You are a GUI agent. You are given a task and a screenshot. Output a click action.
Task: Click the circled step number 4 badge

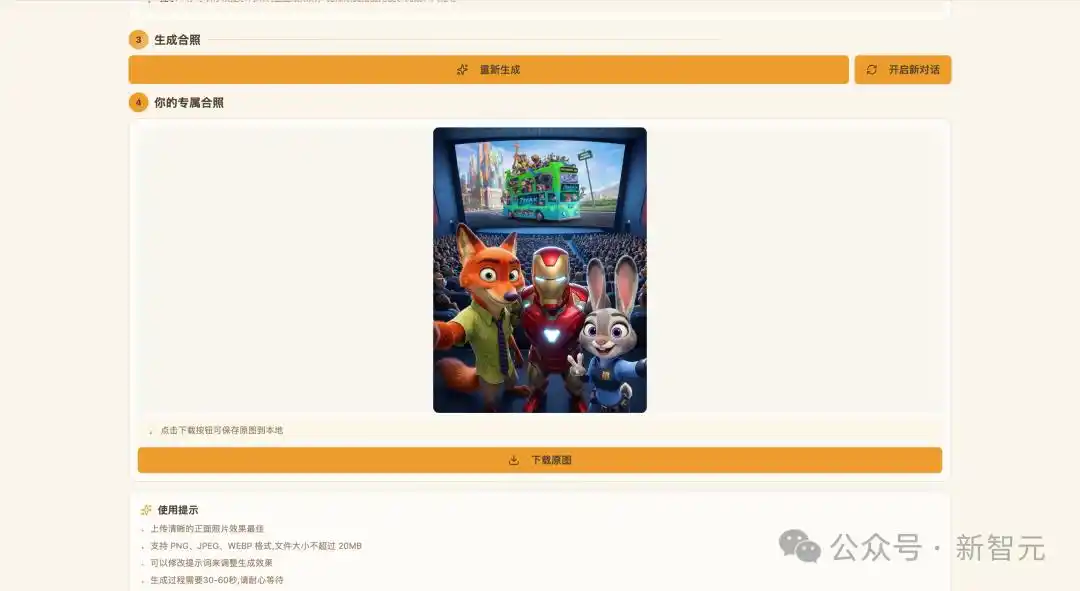[x=136, y=102]
